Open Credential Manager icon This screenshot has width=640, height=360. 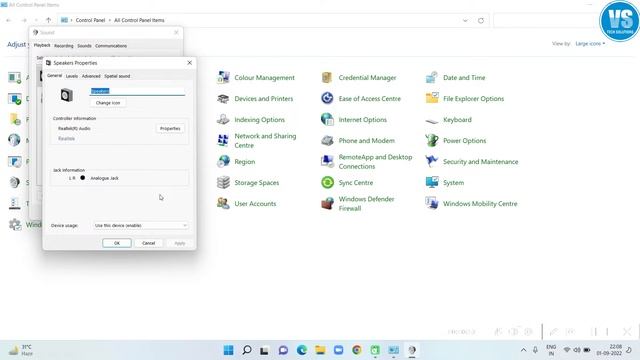327,78
